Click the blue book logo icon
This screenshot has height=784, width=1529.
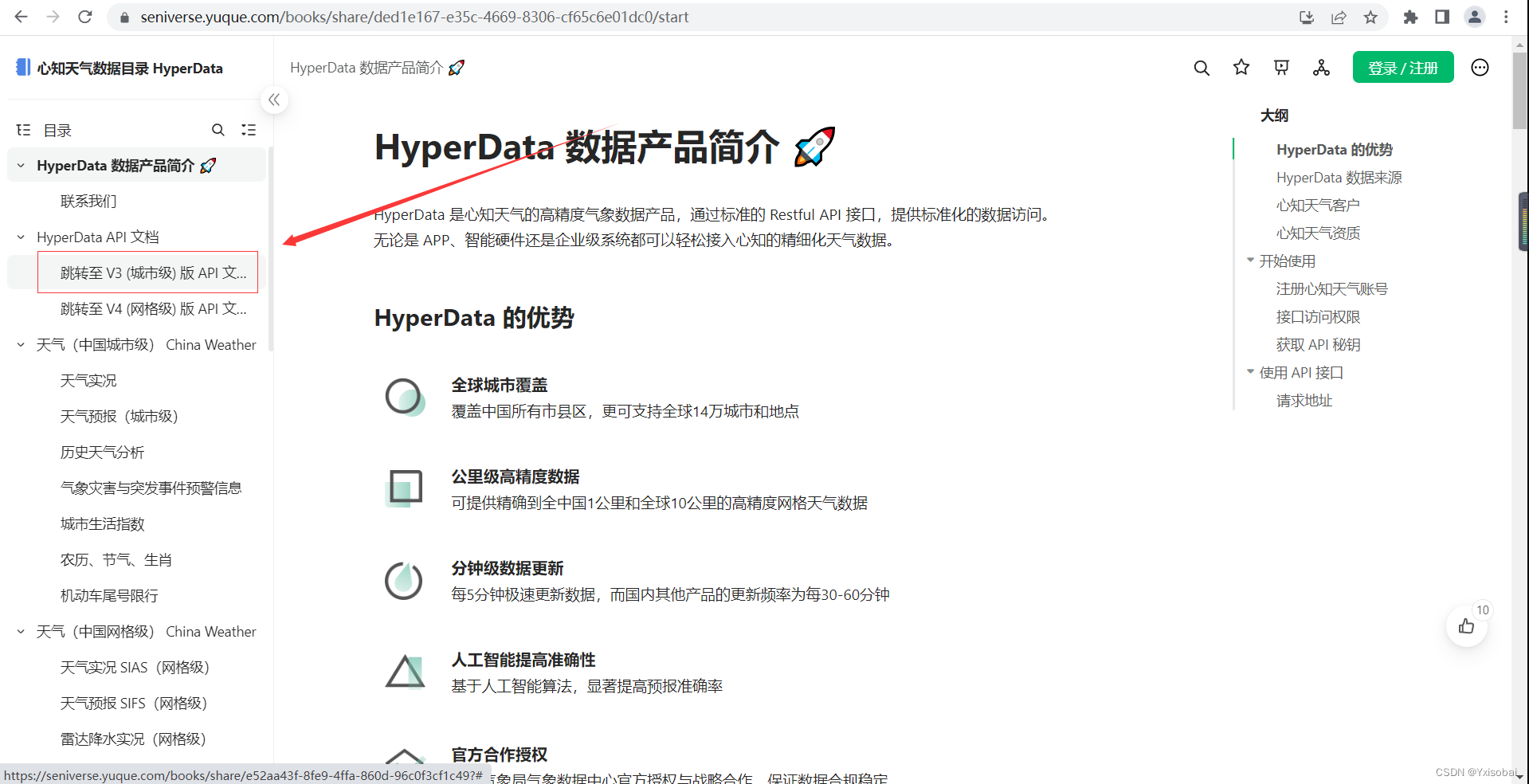click(23, 68)
